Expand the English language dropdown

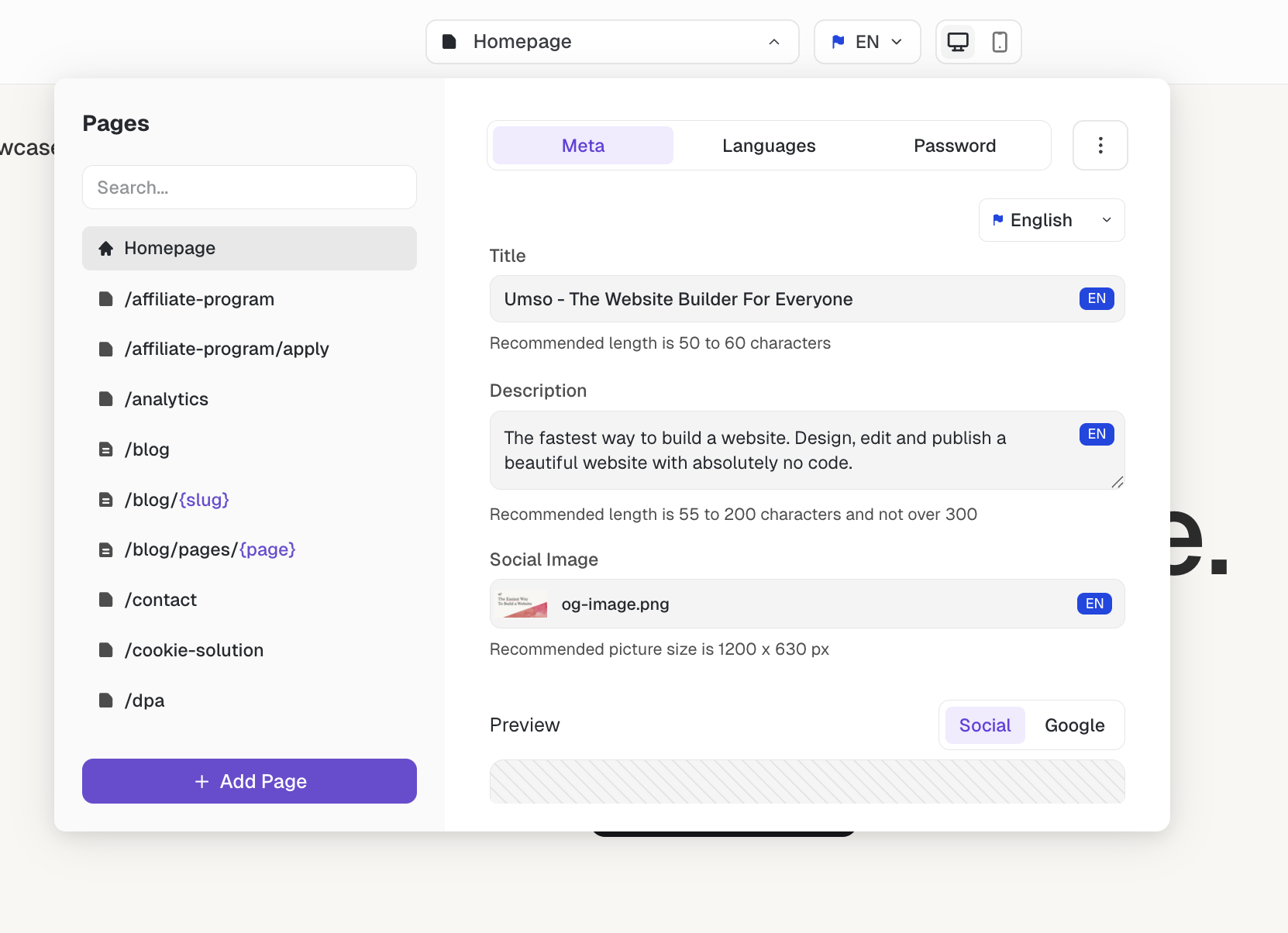point(1051,221)
